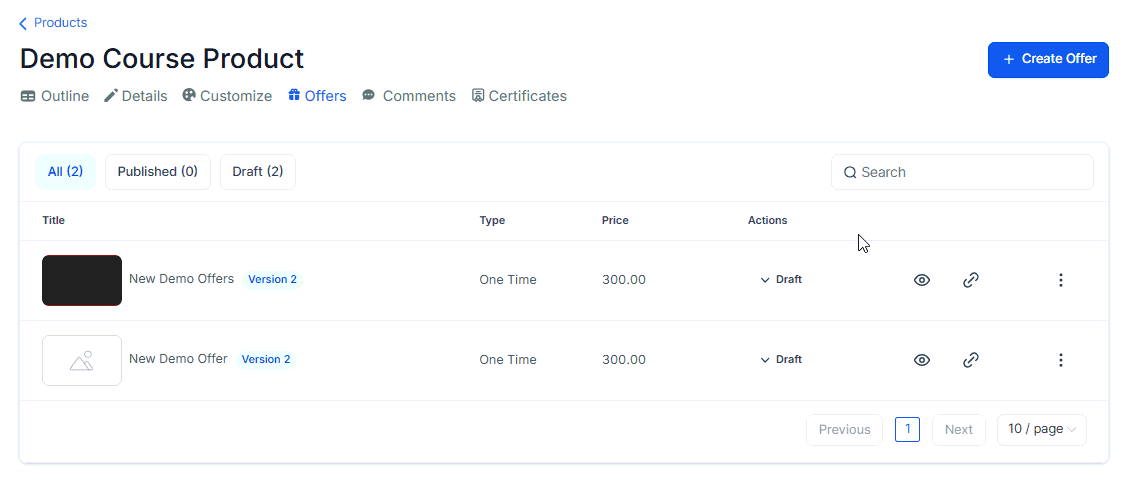Open the 10 / page size dropdown

pos(1041,429)
